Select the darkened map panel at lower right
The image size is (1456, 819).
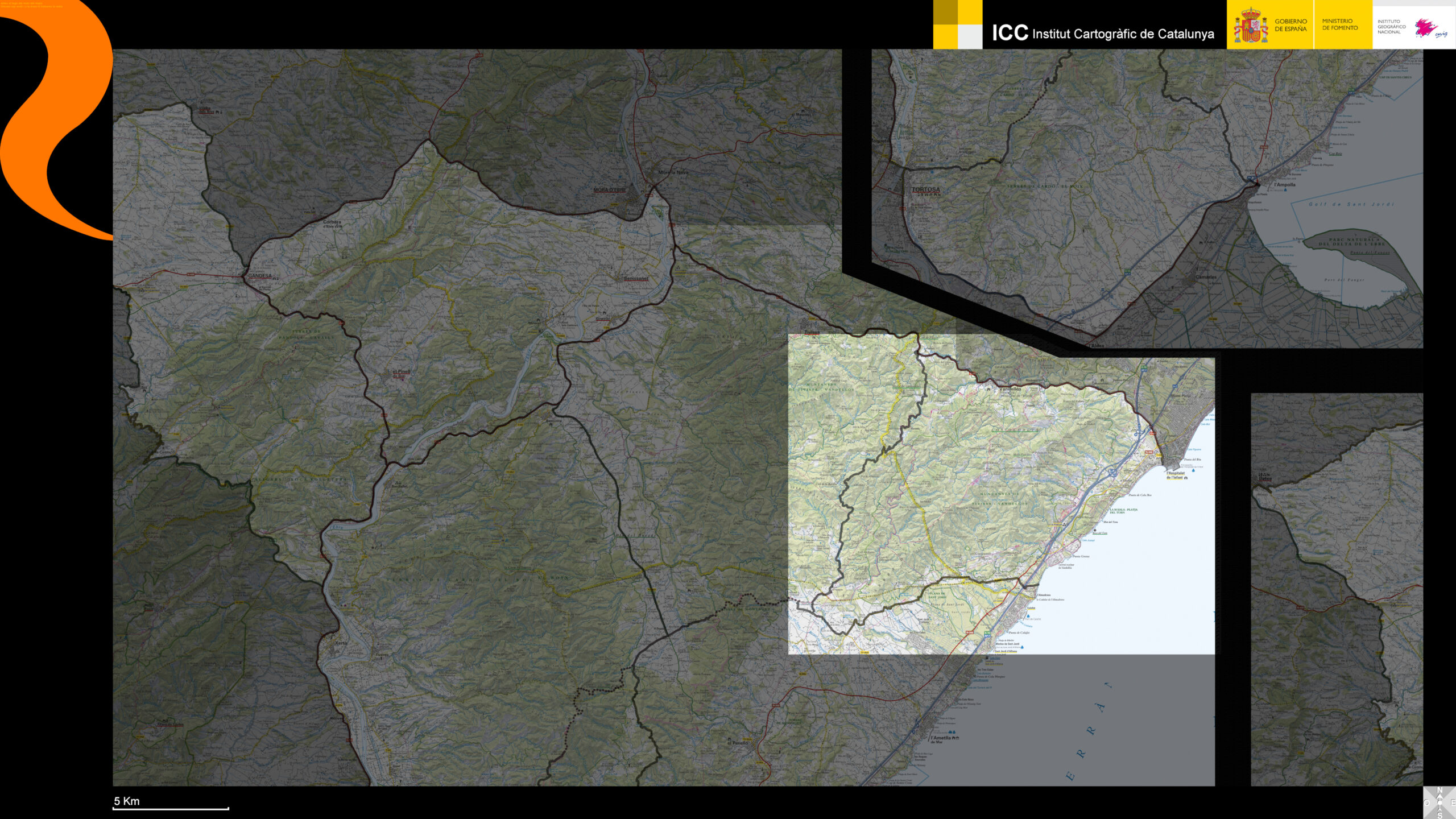coord(1337,589)
